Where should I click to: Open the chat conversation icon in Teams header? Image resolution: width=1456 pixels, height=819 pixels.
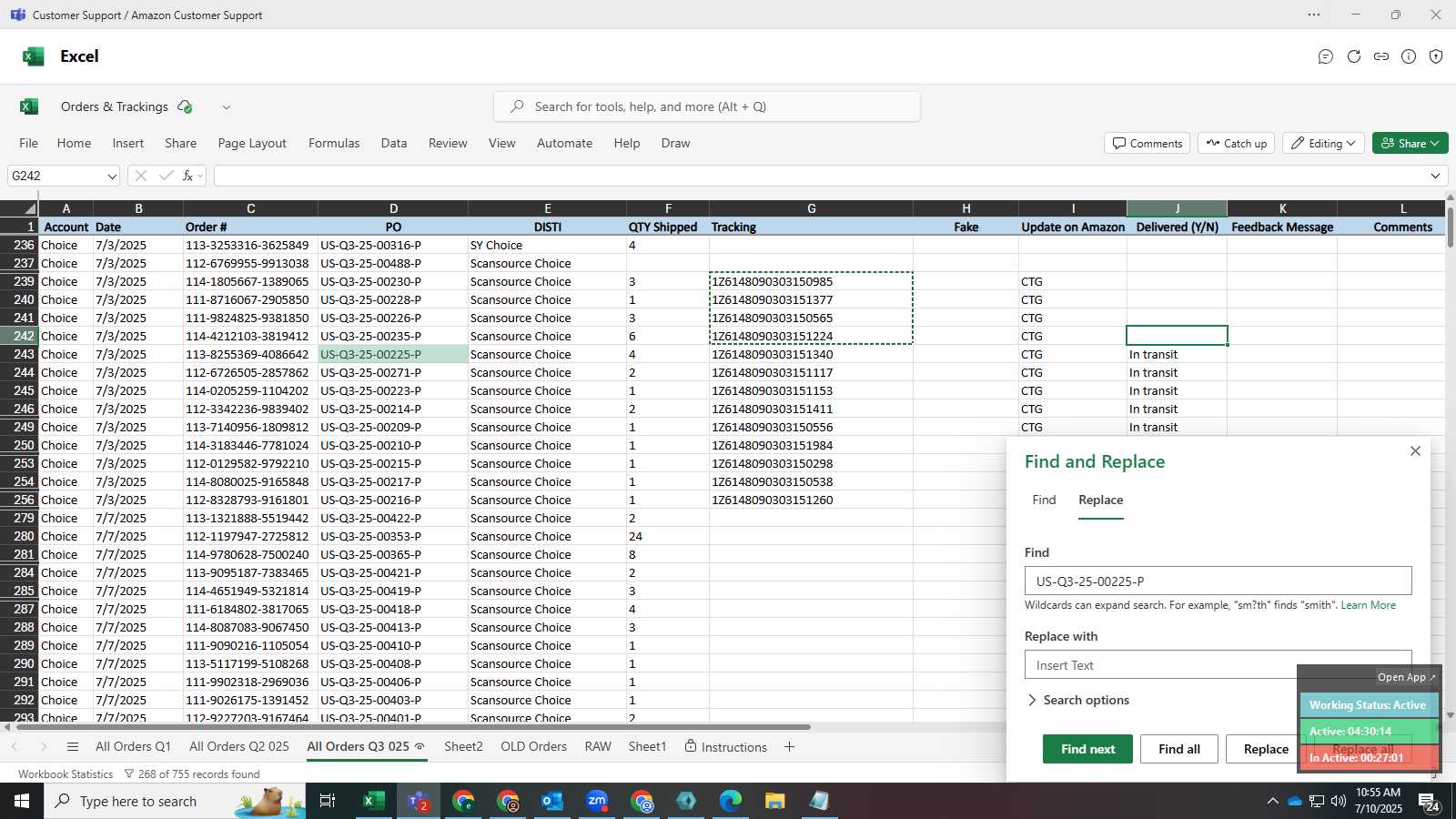[x=1326, y=56]
